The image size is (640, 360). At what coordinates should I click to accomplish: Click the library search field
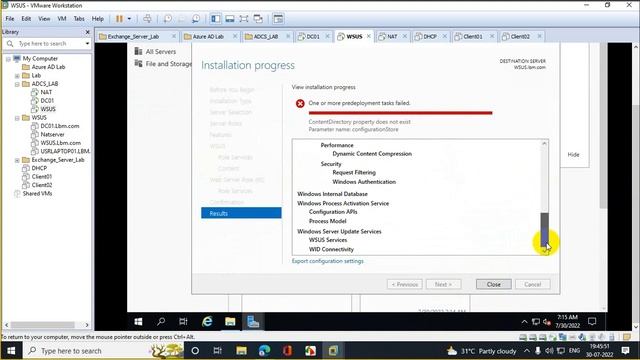47,43
